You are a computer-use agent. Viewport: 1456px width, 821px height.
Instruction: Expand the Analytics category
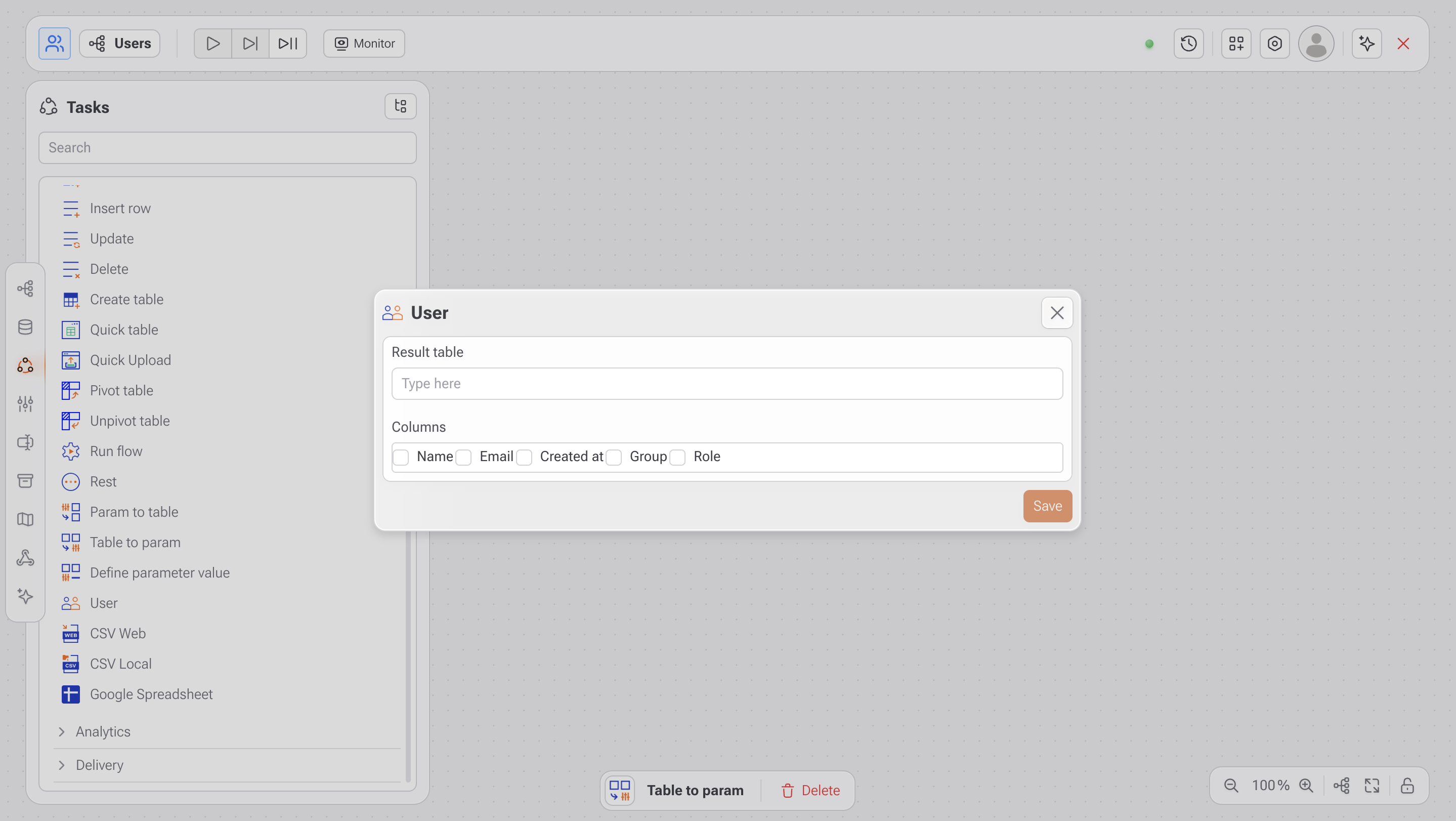coord(102,732)
